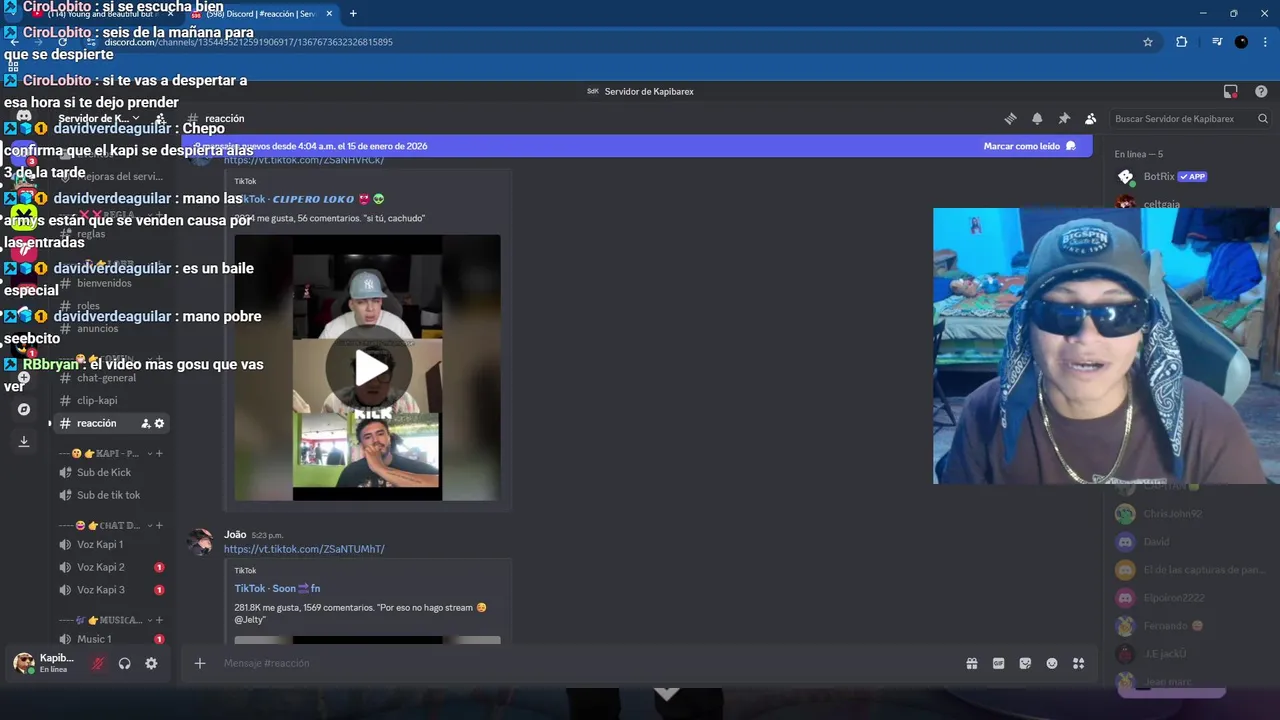Click invite people icon on reacción channel

(146, 423)
